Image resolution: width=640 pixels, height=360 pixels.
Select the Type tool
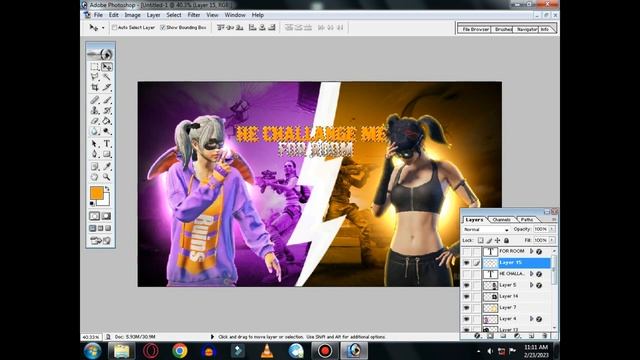(x=107, y=144)
